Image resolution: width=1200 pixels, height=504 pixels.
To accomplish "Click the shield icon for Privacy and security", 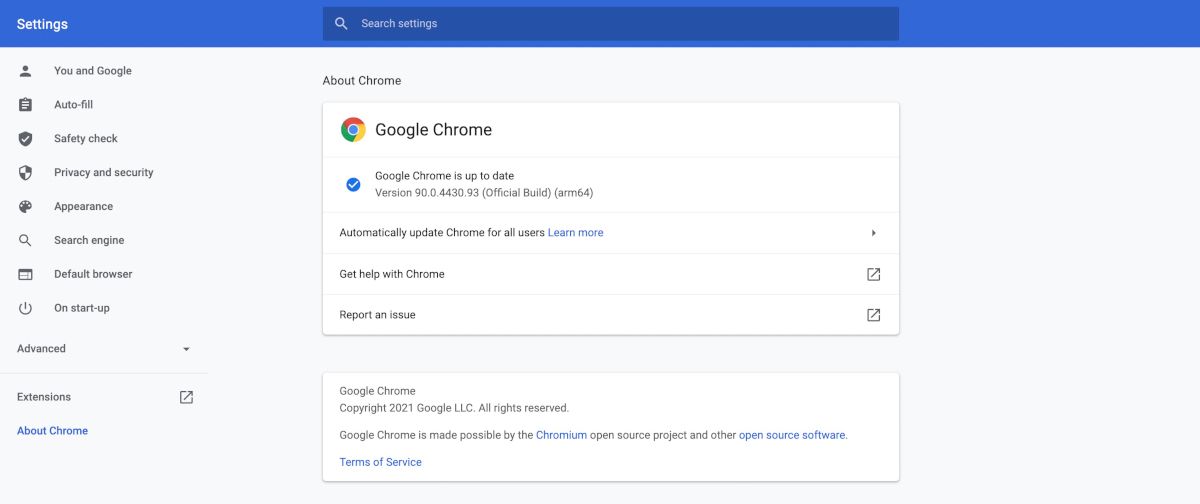I will pos(26,173).
